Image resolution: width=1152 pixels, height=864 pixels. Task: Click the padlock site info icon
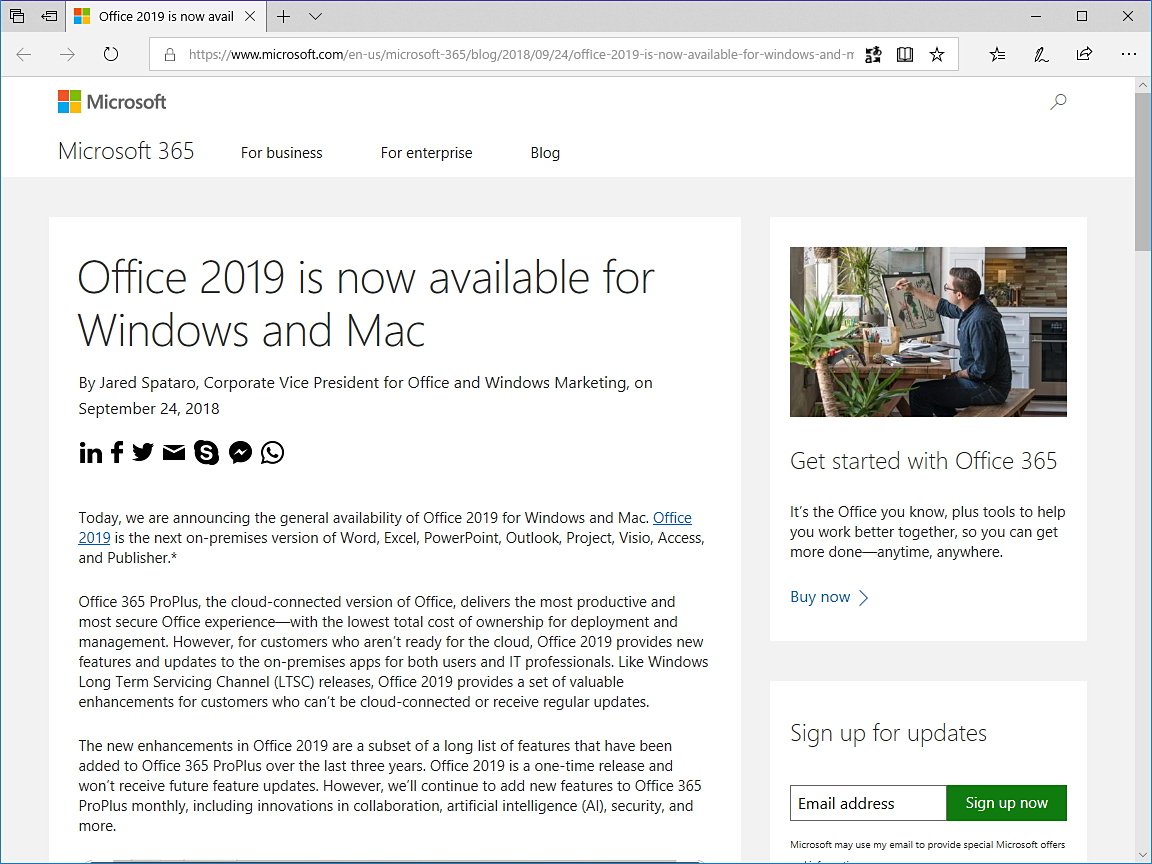[x=170, y=54]
